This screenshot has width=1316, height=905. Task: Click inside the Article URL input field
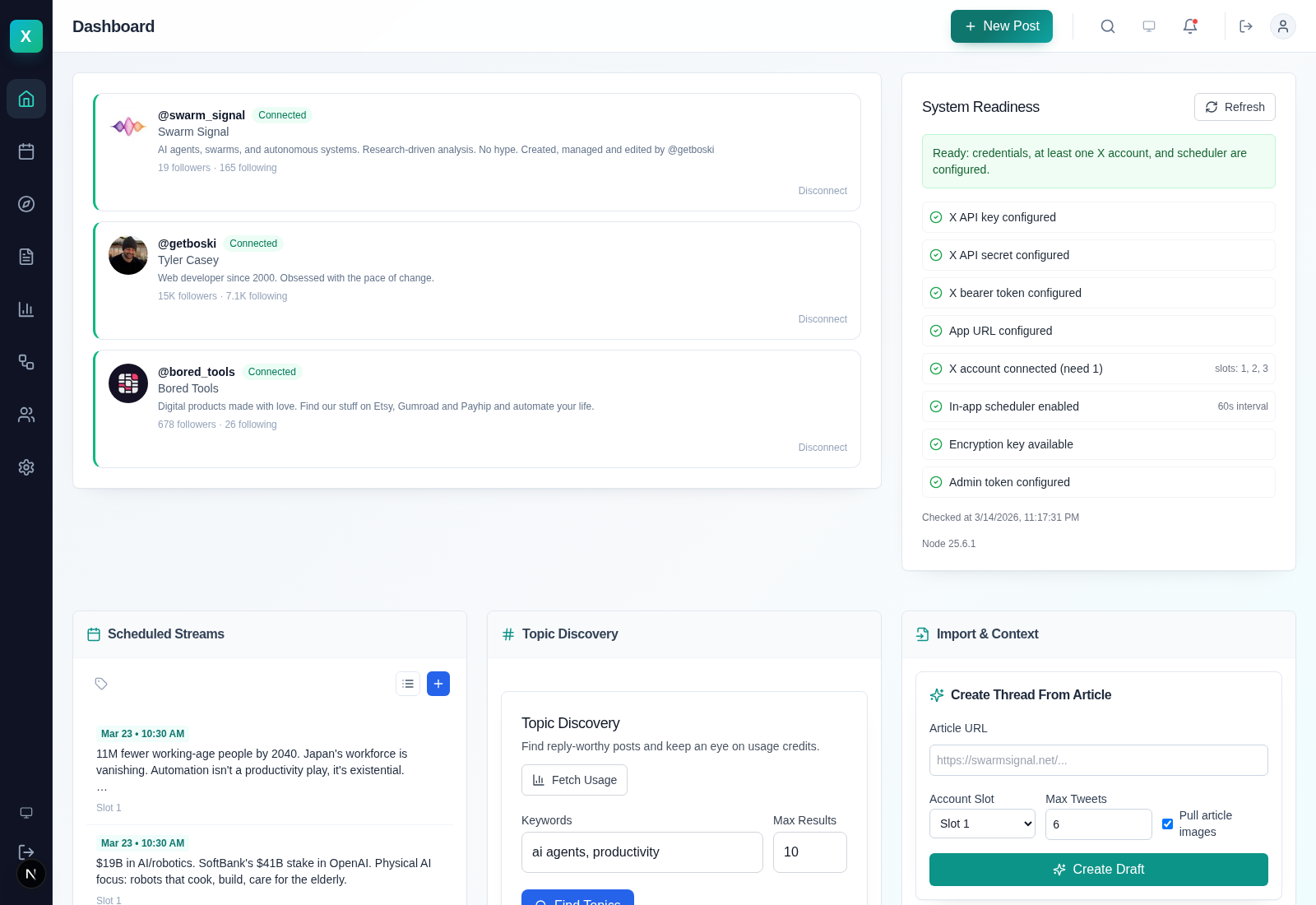click(1098, 760)
